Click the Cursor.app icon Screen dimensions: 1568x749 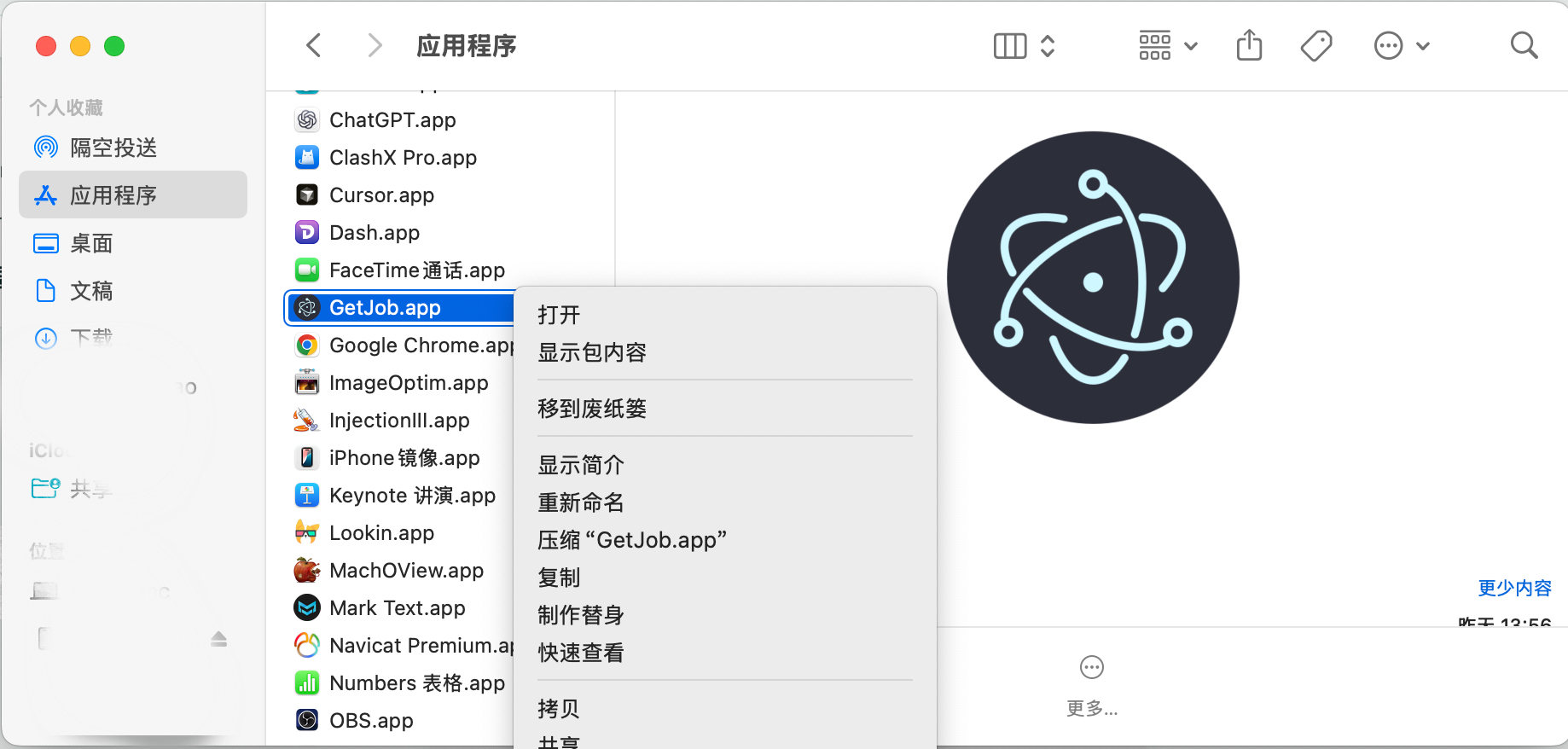pyautogui.click(x=307, y=195)
